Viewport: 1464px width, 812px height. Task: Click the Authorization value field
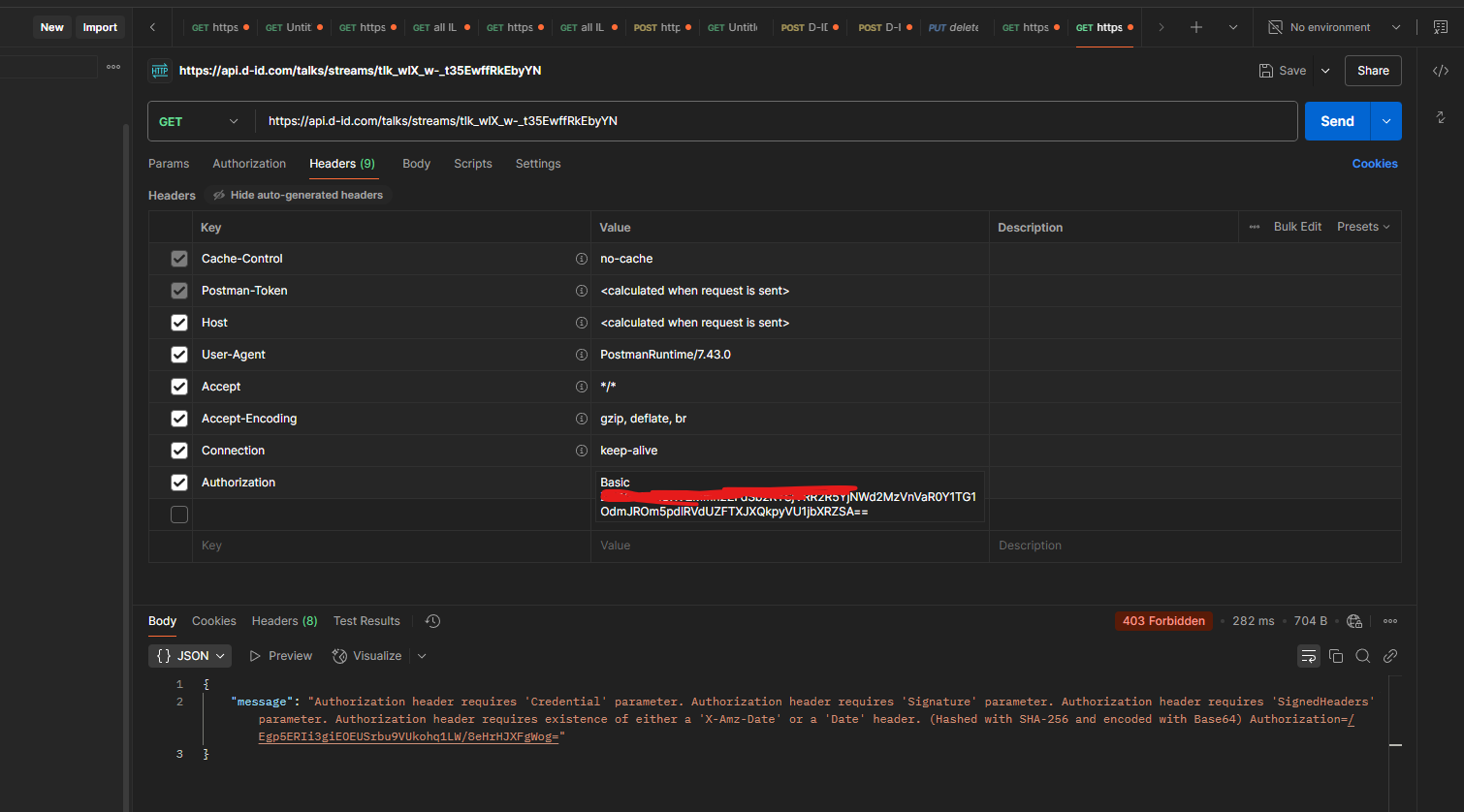pyautogui.click(x=789, y=497)
